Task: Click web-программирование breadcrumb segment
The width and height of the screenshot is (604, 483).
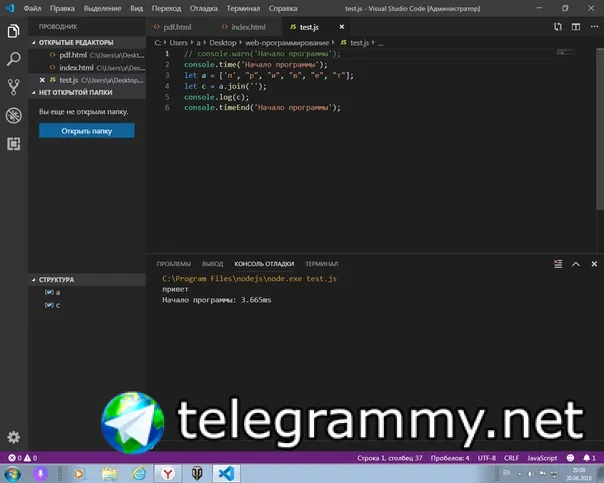Action: click(287, 43)
